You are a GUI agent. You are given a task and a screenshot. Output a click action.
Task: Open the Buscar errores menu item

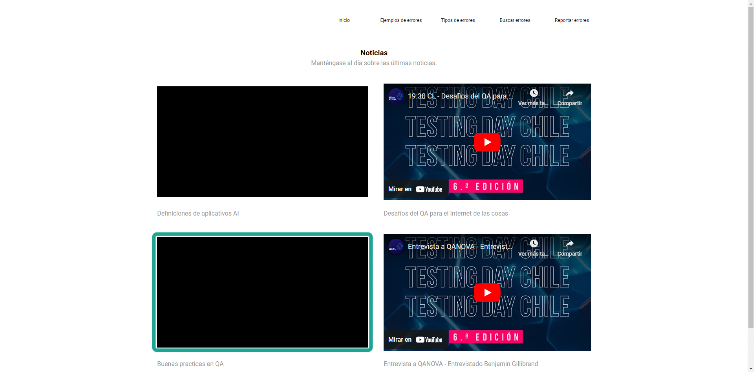(515, 20)
